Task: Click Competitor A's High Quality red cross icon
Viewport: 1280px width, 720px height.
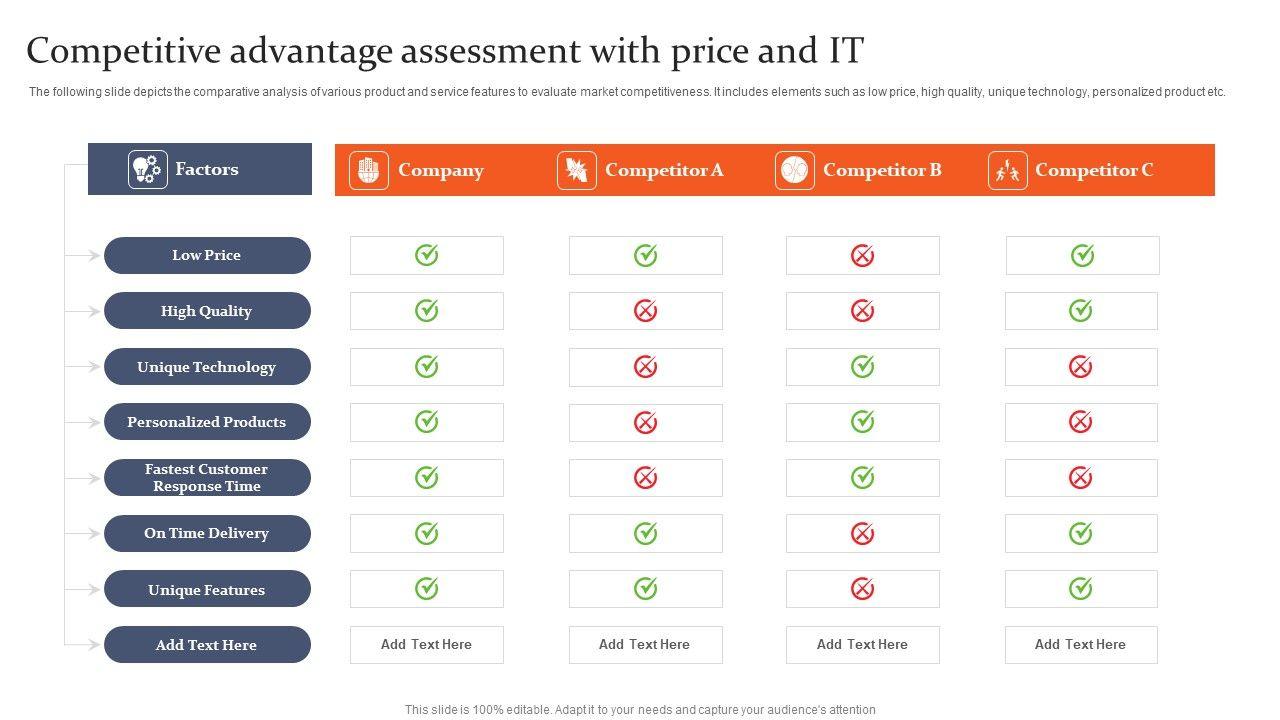Action: 645,311
